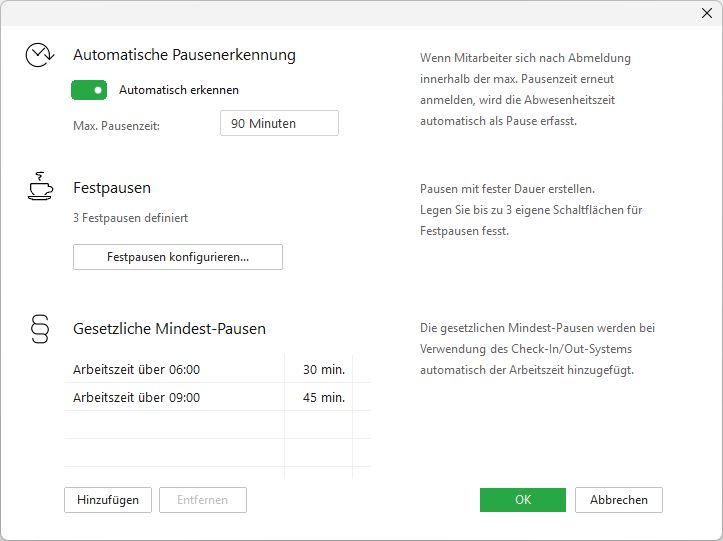The width and height of the screenshot is (723, 541).
Task: Click the Automatisch erkennen label text
Action: pos(179,90)
